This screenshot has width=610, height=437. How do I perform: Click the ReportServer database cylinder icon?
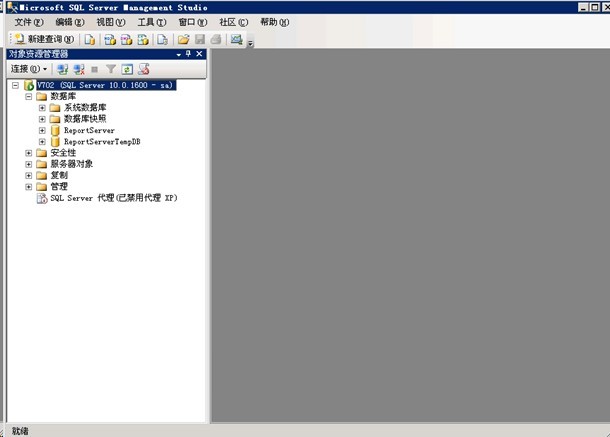tap(55, 130)
